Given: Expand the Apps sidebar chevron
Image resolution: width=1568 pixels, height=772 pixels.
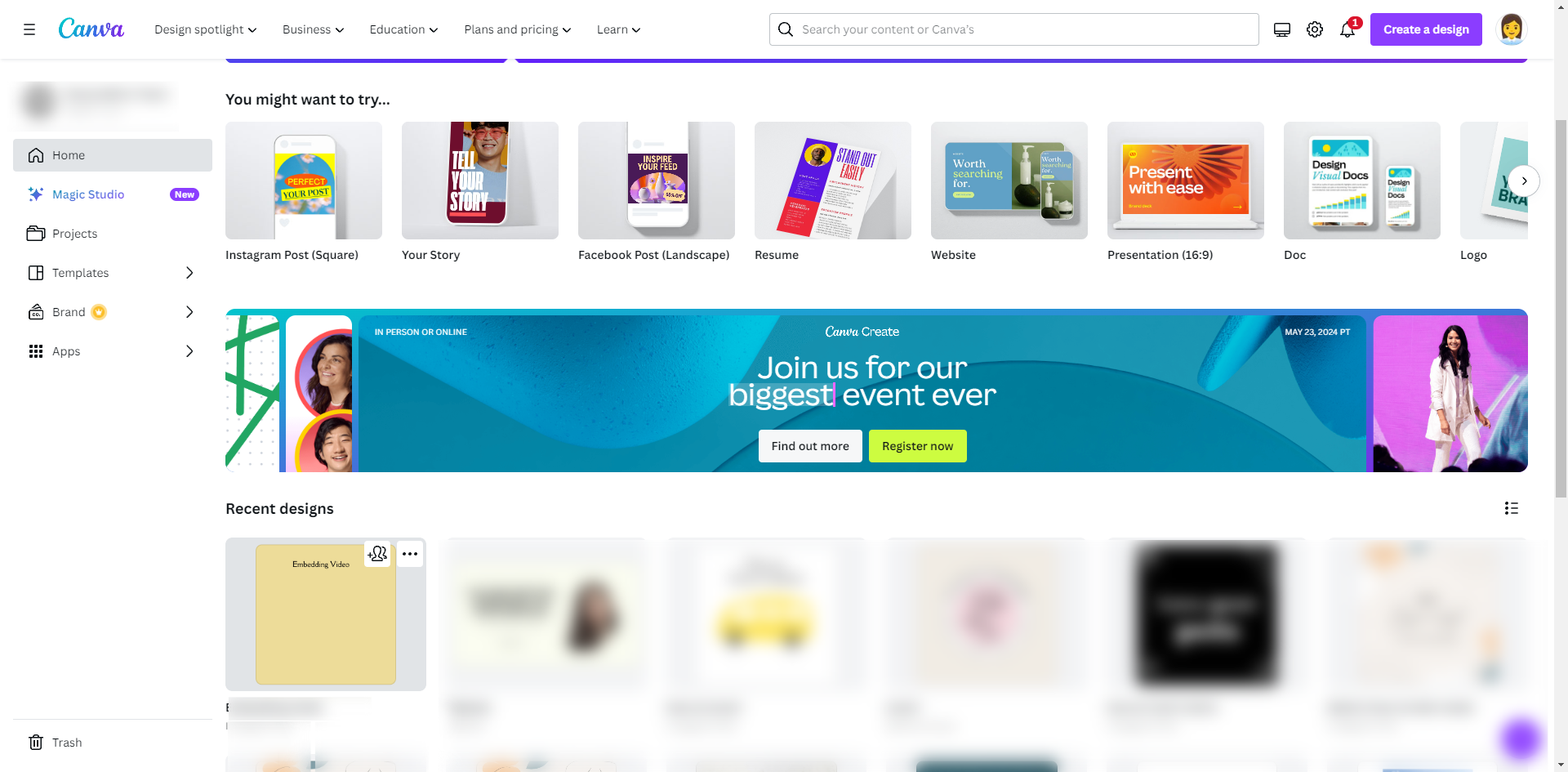Looking at the screenshot, I should (x=189, y=351).
